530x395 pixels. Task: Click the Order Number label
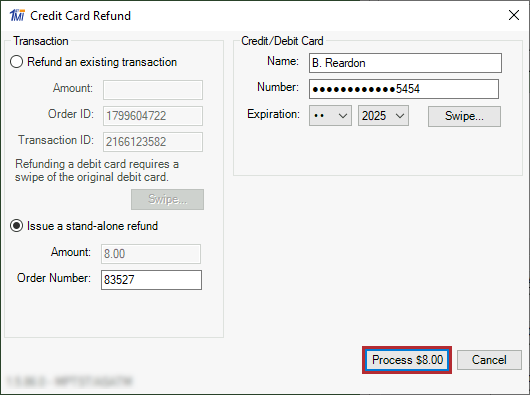point(54,278)
